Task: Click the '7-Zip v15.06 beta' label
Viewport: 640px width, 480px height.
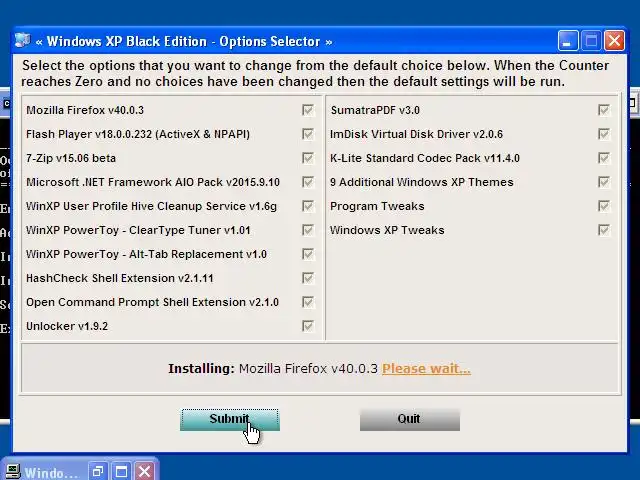Action: 71,158
